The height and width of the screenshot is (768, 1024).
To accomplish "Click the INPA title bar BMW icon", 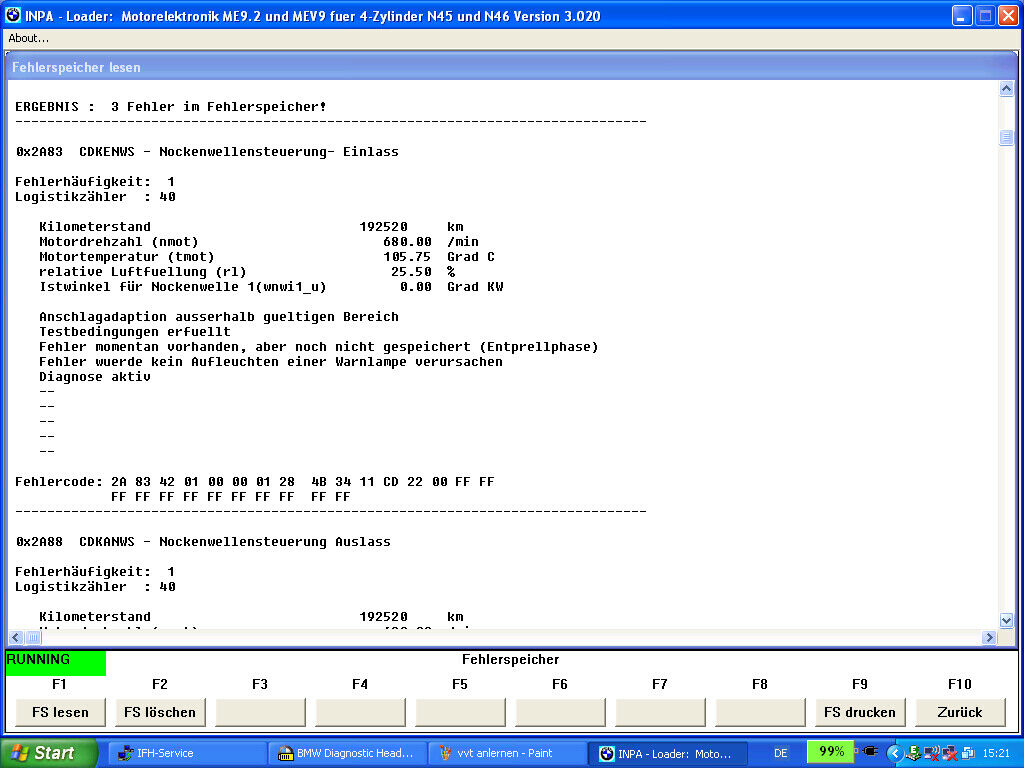I will pyautogui.click(x=13, y=16).
